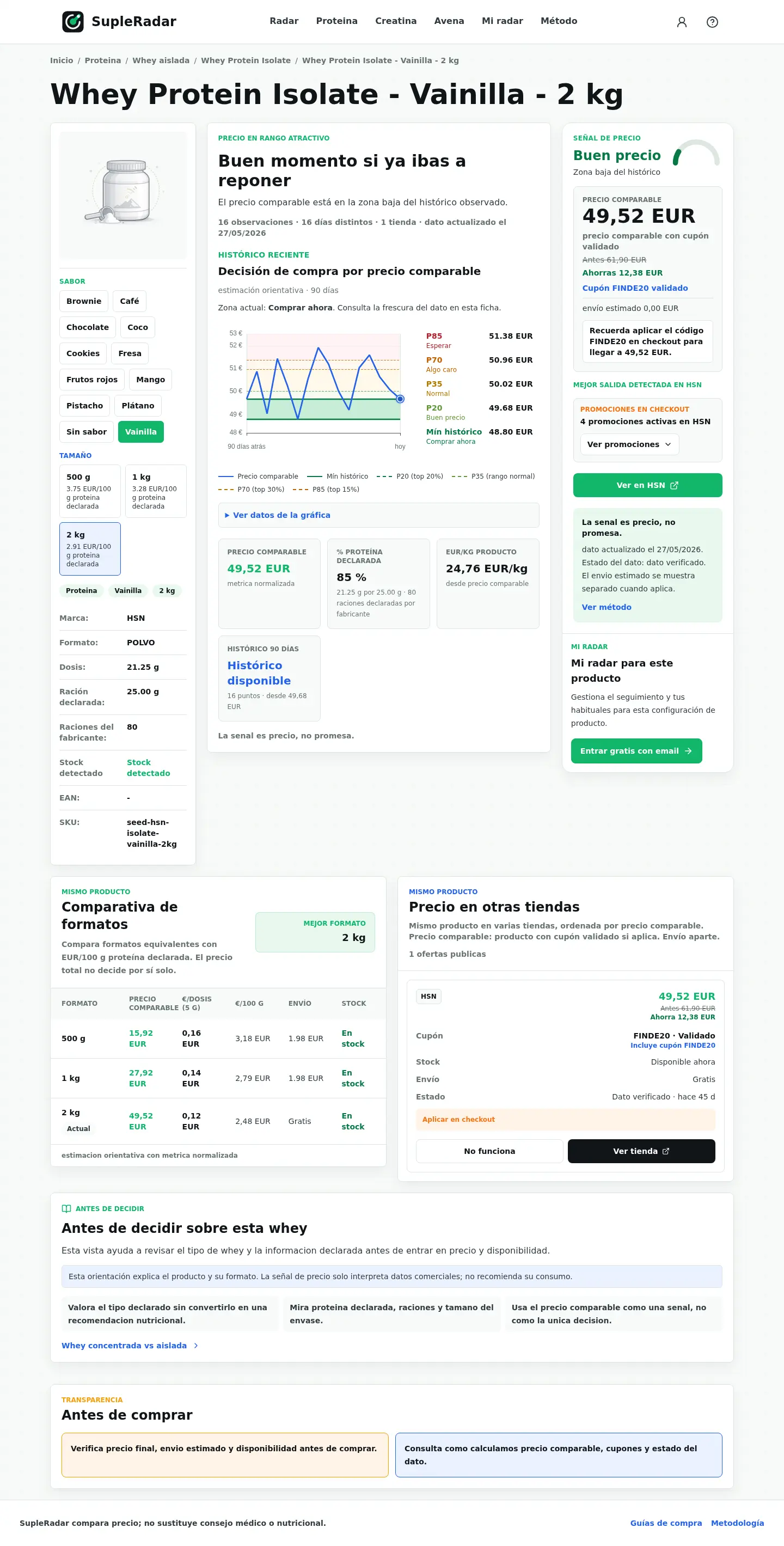Select the 2 kg size card

[x=90, y=548]
